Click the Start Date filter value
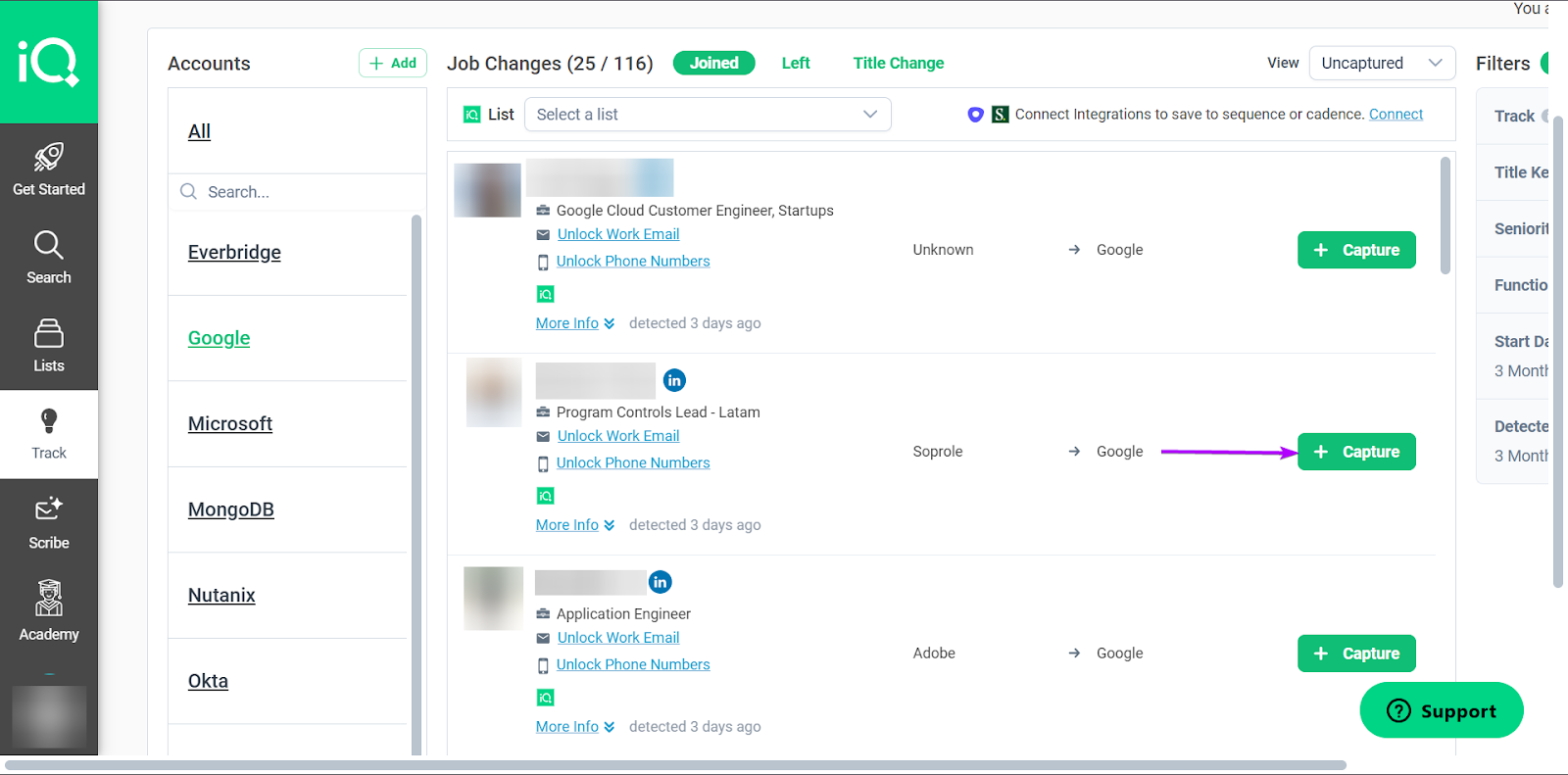1568x775 pixels. point(1521,371)
